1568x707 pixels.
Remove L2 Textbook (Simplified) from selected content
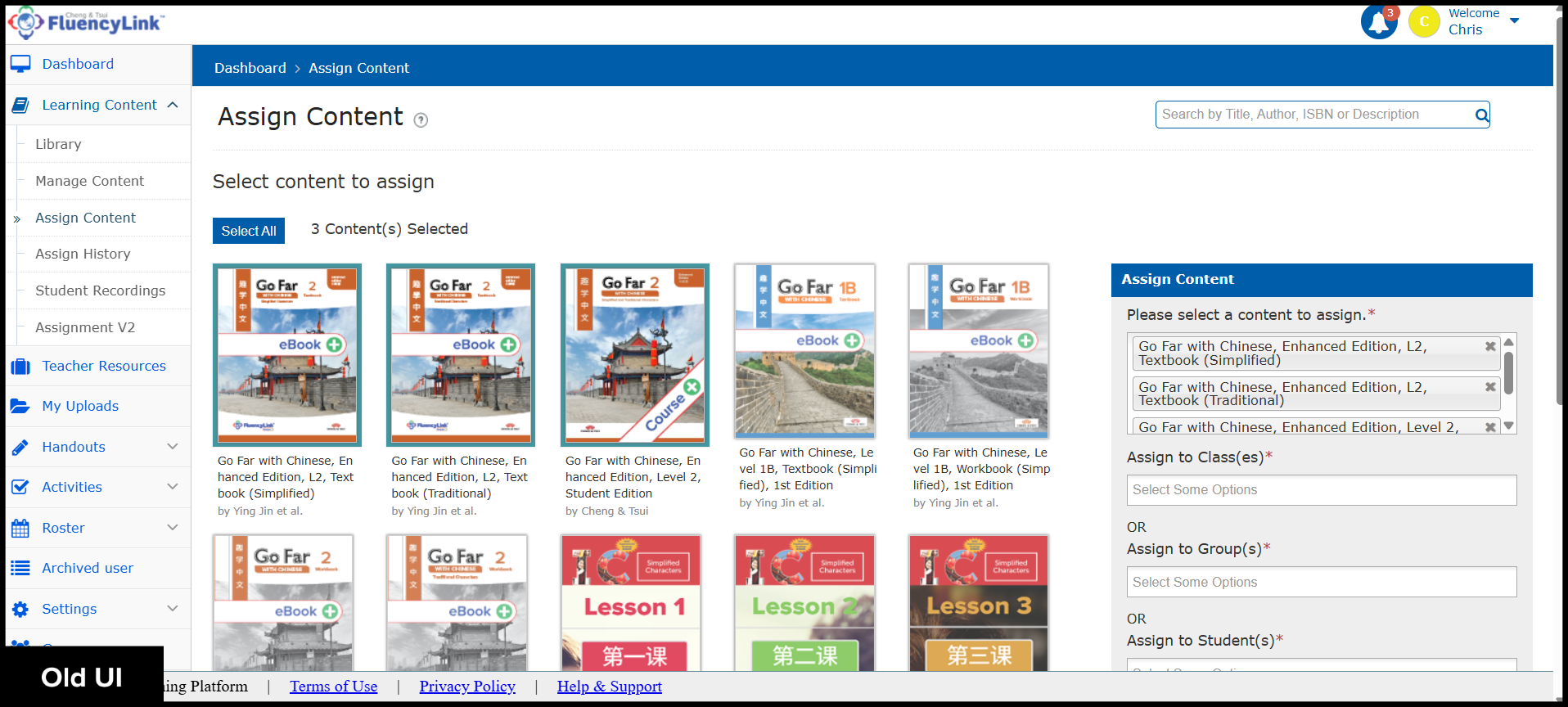1490,346
